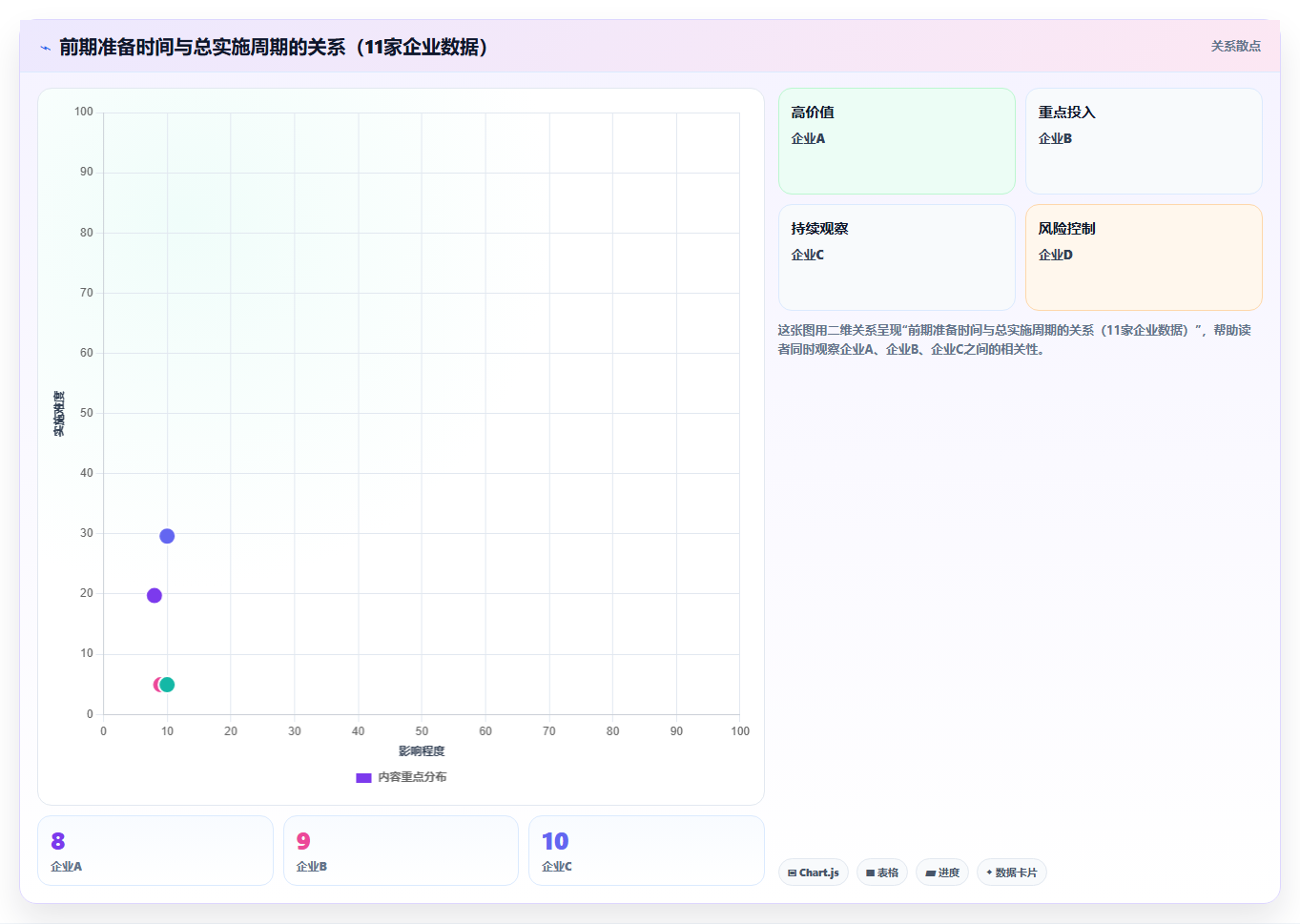Click the icon inside the 表格 chip

[870, 873]
